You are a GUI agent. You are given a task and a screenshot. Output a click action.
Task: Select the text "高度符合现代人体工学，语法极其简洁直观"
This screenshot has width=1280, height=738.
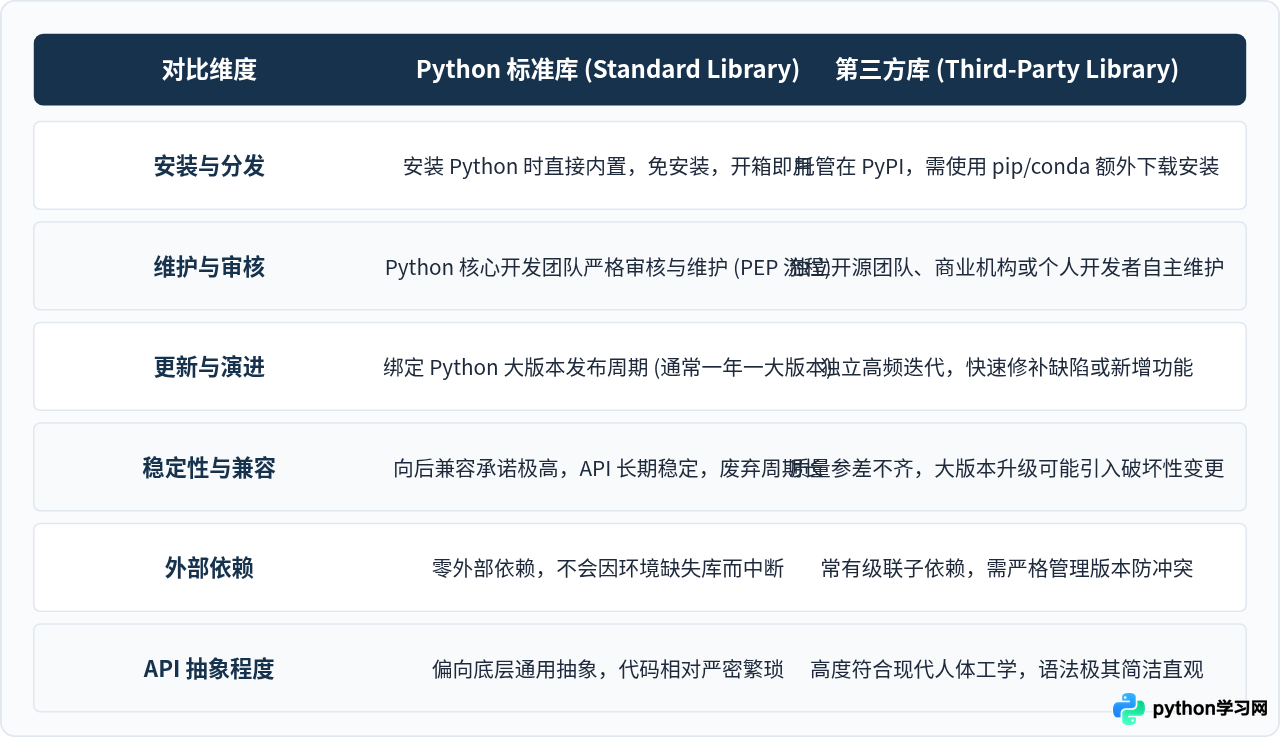click(x=1007, y=670)
